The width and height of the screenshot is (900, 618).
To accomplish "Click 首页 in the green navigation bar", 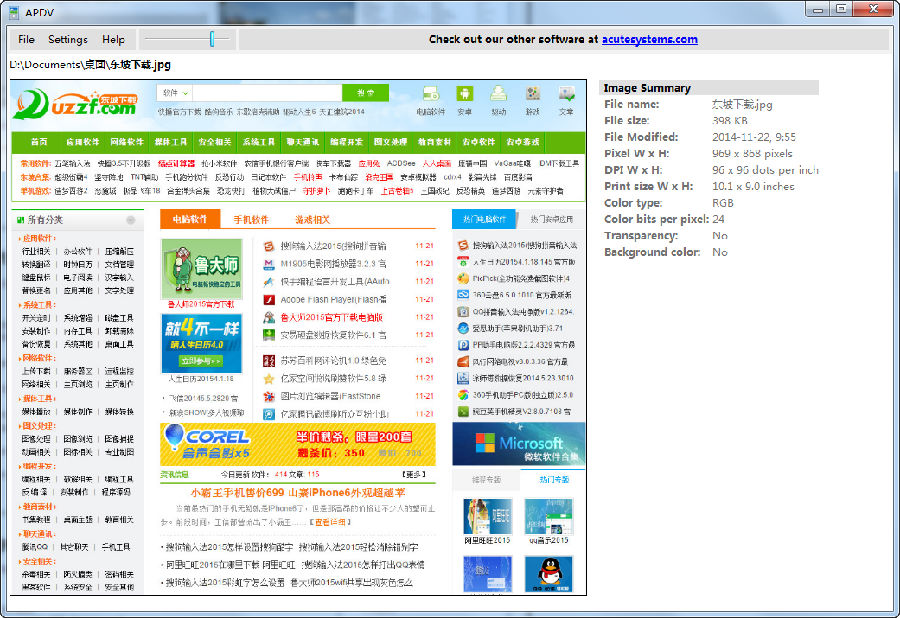I will point(39,142).
